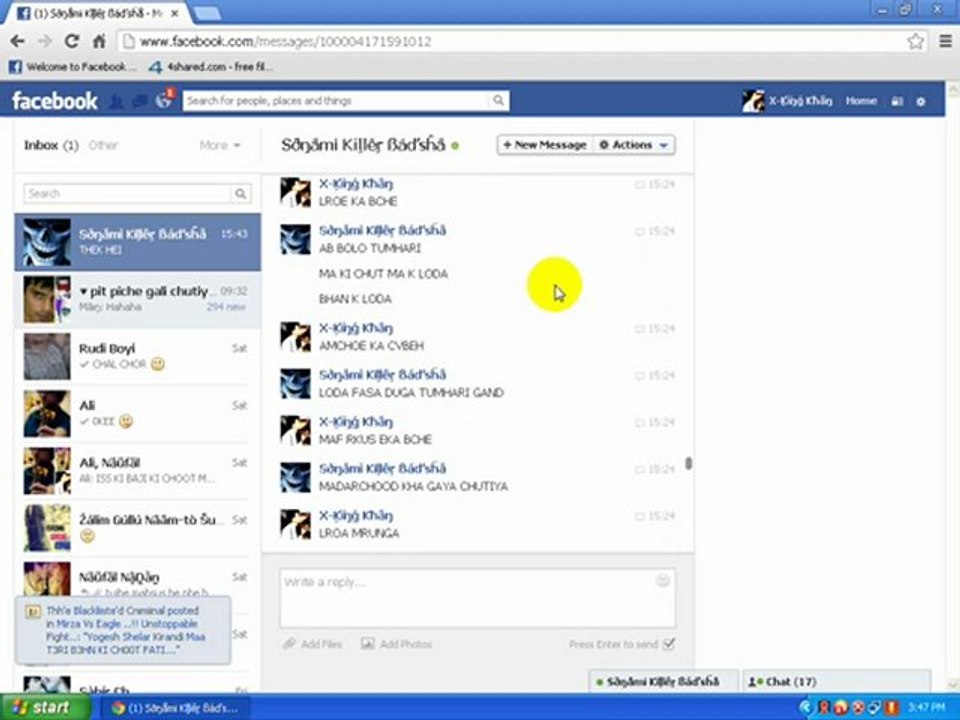Click the conversation scrollbar thumb
This screenshot has width=960, height=720.
[x=689, y=463]
